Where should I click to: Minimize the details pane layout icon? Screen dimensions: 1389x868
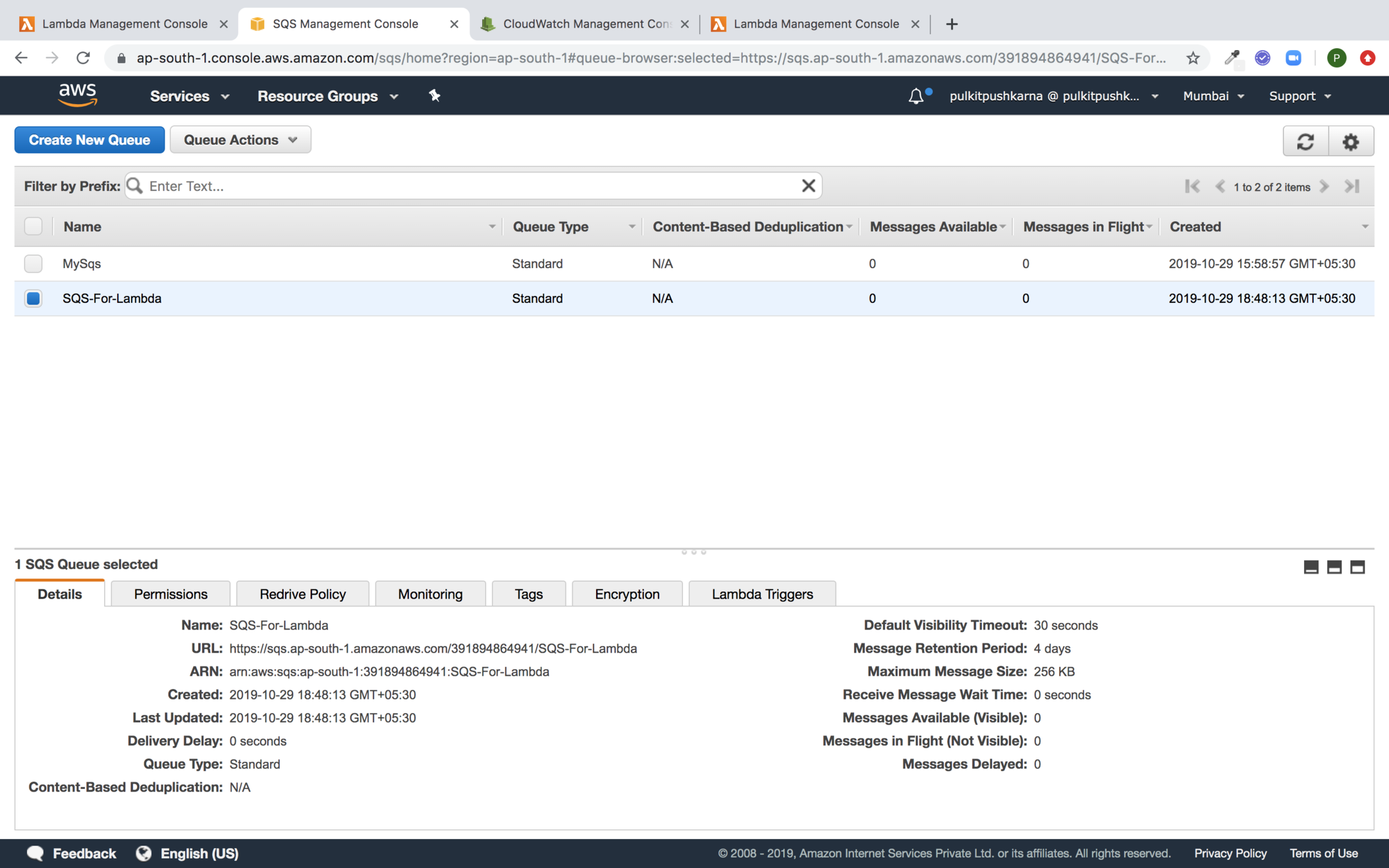click(1311, 566)
